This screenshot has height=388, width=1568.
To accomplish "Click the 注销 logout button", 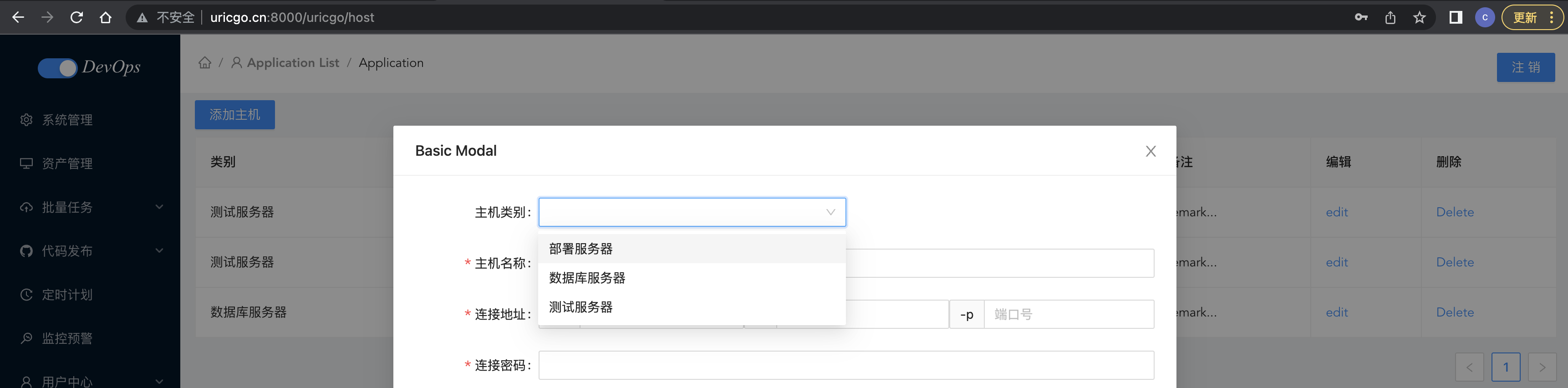I will (1525, 67).
